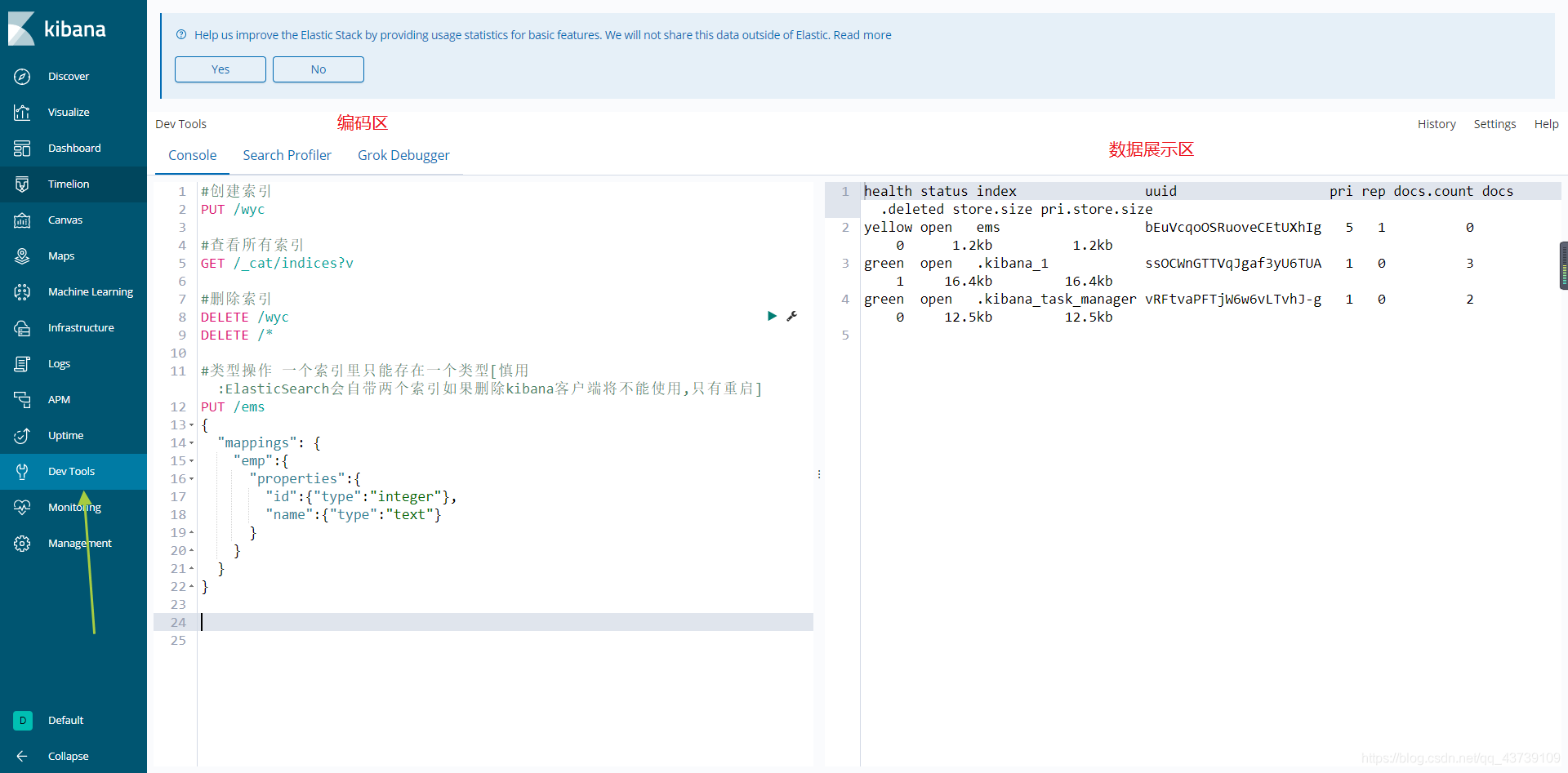Click the DELETE /wyc line

(244, 317)
